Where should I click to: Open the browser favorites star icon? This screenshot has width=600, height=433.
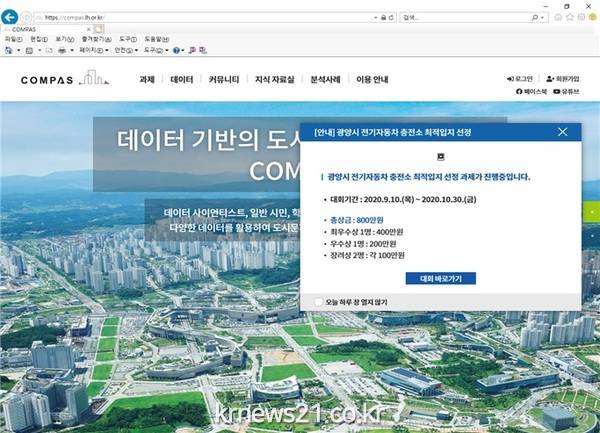pyautogui.click(x=568, y=19)
